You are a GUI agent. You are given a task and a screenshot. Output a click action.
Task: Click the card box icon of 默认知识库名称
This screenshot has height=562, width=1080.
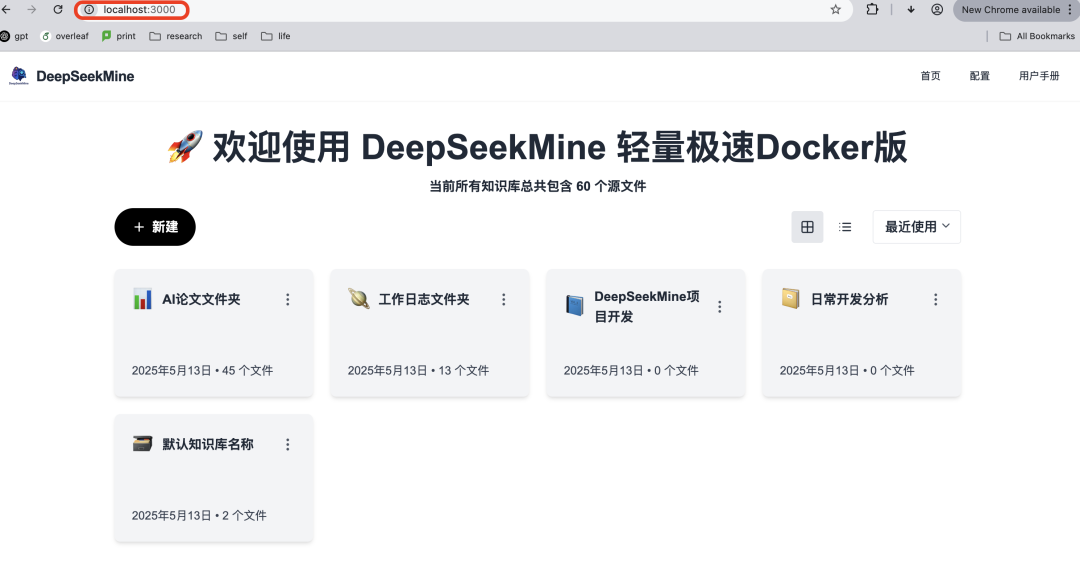pos(143,444)
